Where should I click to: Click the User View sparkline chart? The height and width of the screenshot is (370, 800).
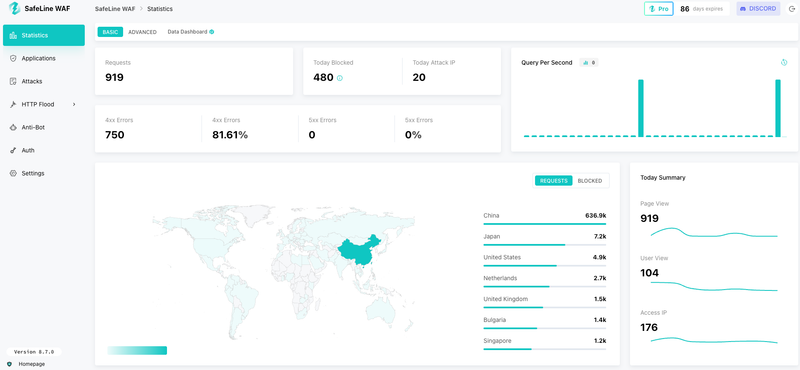point(714,286)
